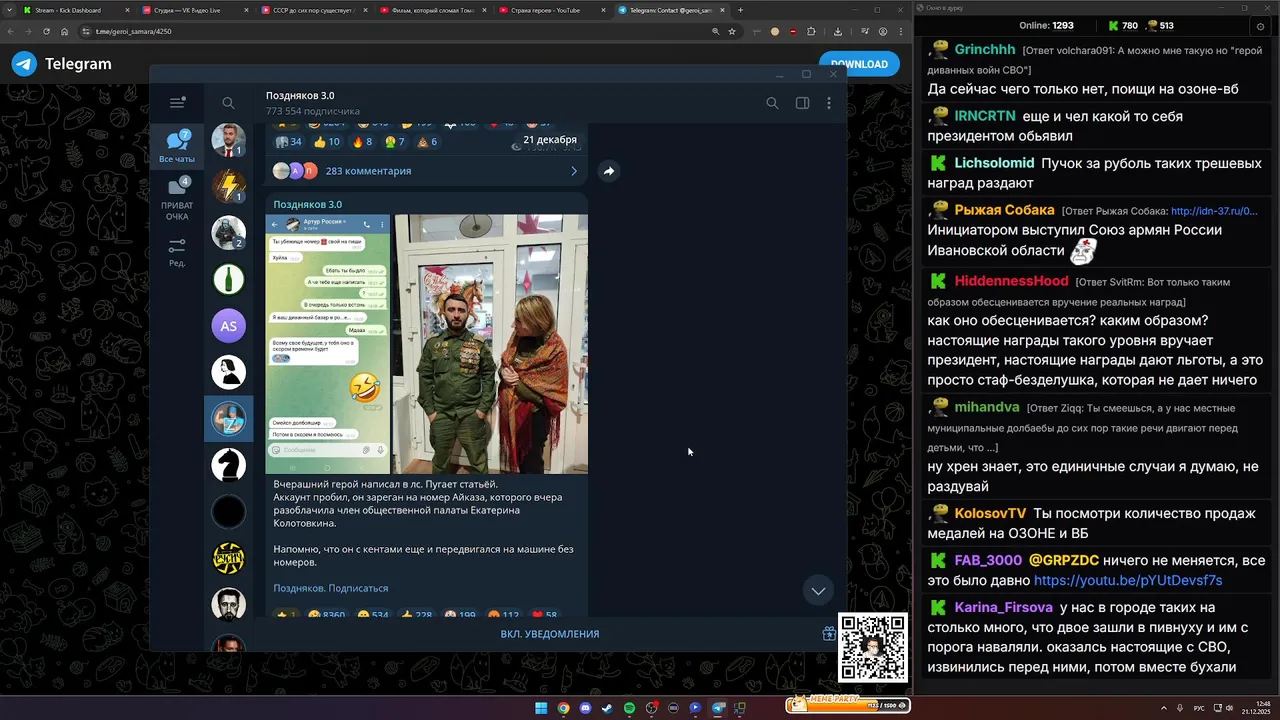Screen dimensions: 1280x720
Task: Open the Telegram hamburger menu
Action: pos(177,103)
